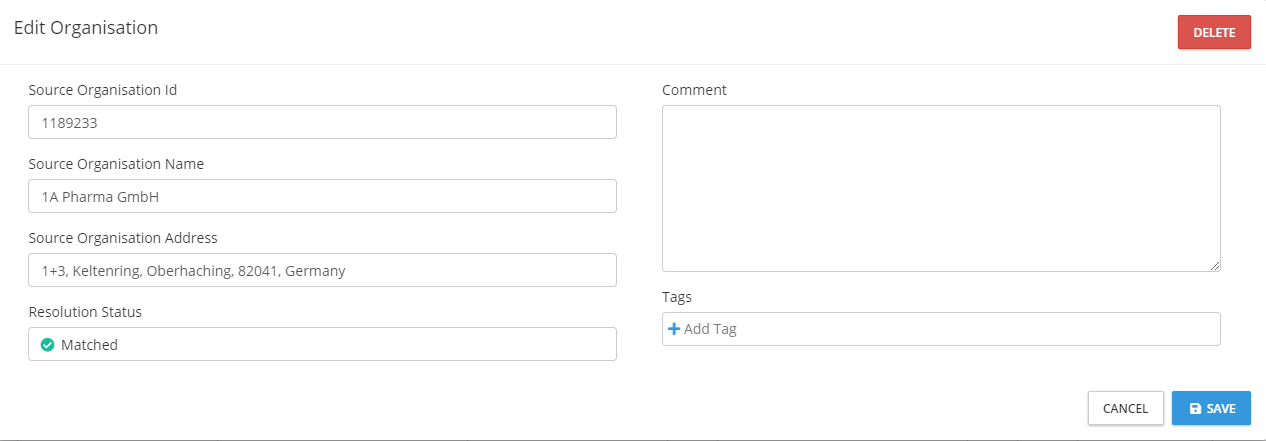Image resolution: width=1266 pixels, height=441 pixels.
Task: Save the organisation changes
Action: coord(1211,408)
